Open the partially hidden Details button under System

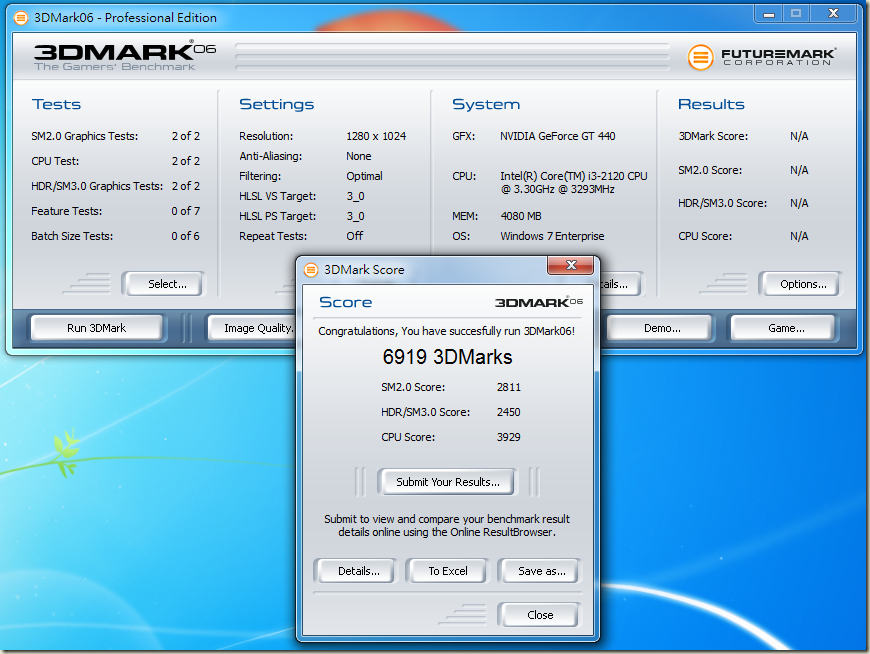(620, 284)
